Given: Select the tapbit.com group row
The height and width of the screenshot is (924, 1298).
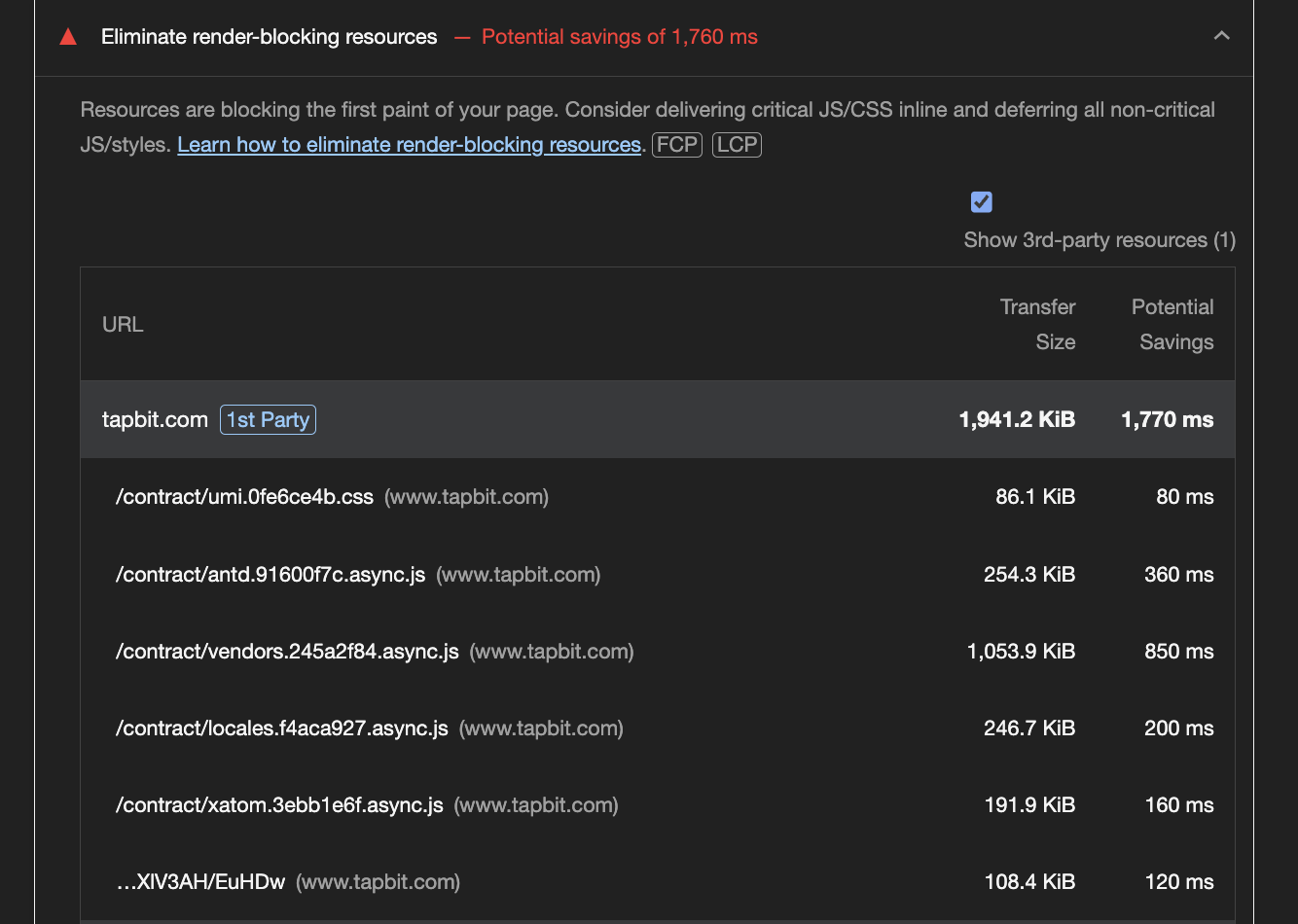Looking at the screenshot, I should point(658,419).
